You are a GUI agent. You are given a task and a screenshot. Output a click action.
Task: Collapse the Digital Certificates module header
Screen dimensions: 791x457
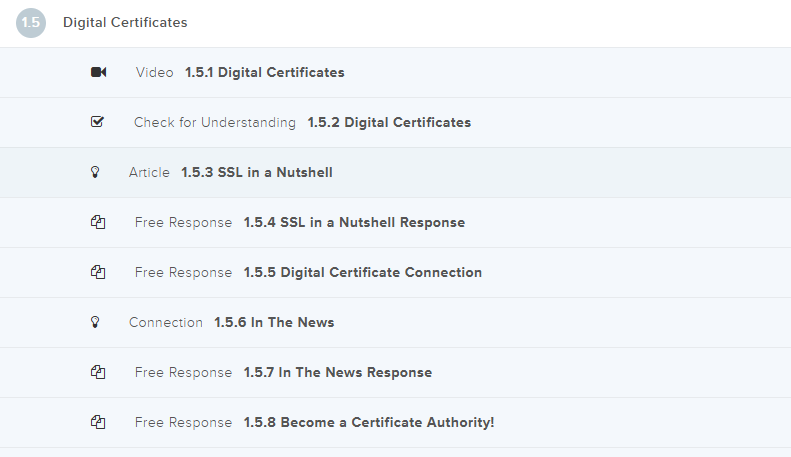[125, 22]
